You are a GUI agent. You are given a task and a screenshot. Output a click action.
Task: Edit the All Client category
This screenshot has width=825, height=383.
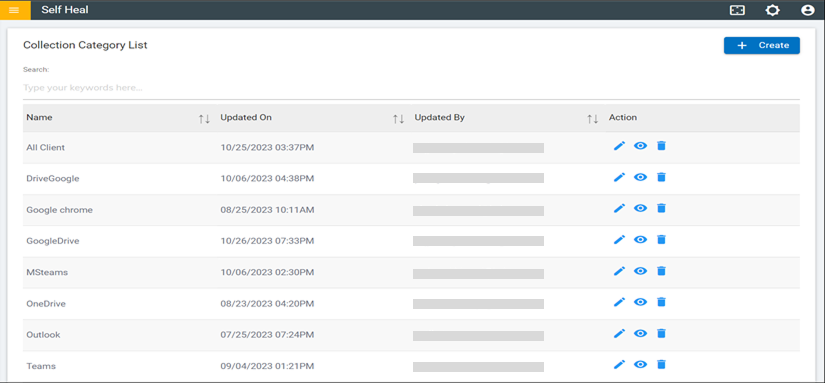point(619,146)
